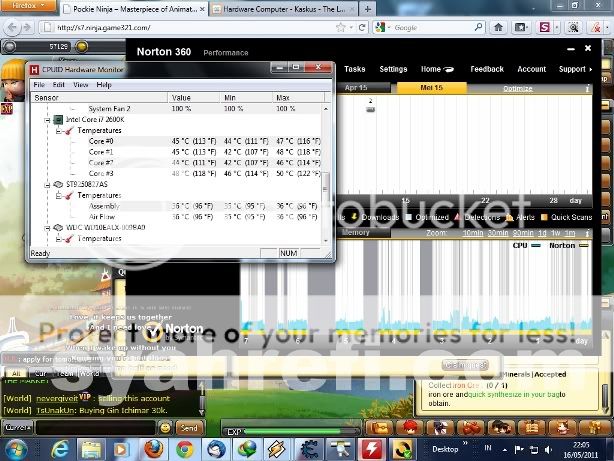Open a new Firefox tab with plus button
Viewport: 614px width, 461px height.
(367, 9)
